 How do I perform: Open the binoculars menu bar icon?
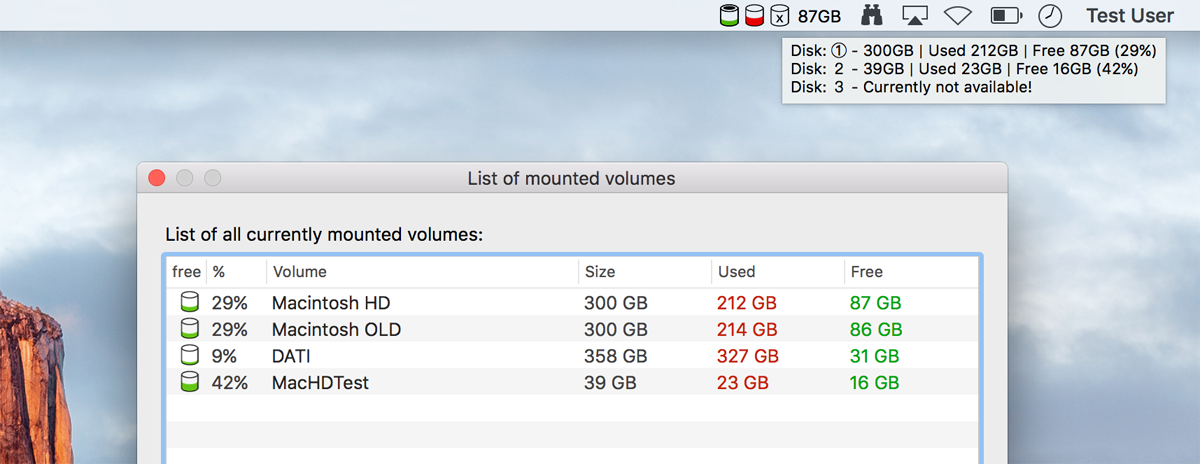coord(872,16)
